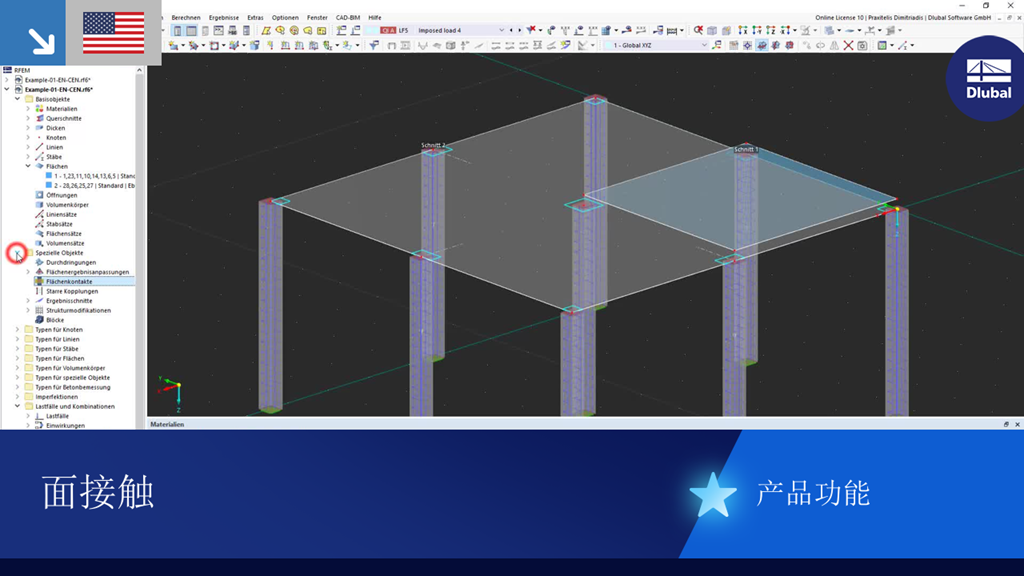Viewport: 1024px width, 576px height.
Task: Open the CAD-BIM menu
Action: tap(347, 18)
